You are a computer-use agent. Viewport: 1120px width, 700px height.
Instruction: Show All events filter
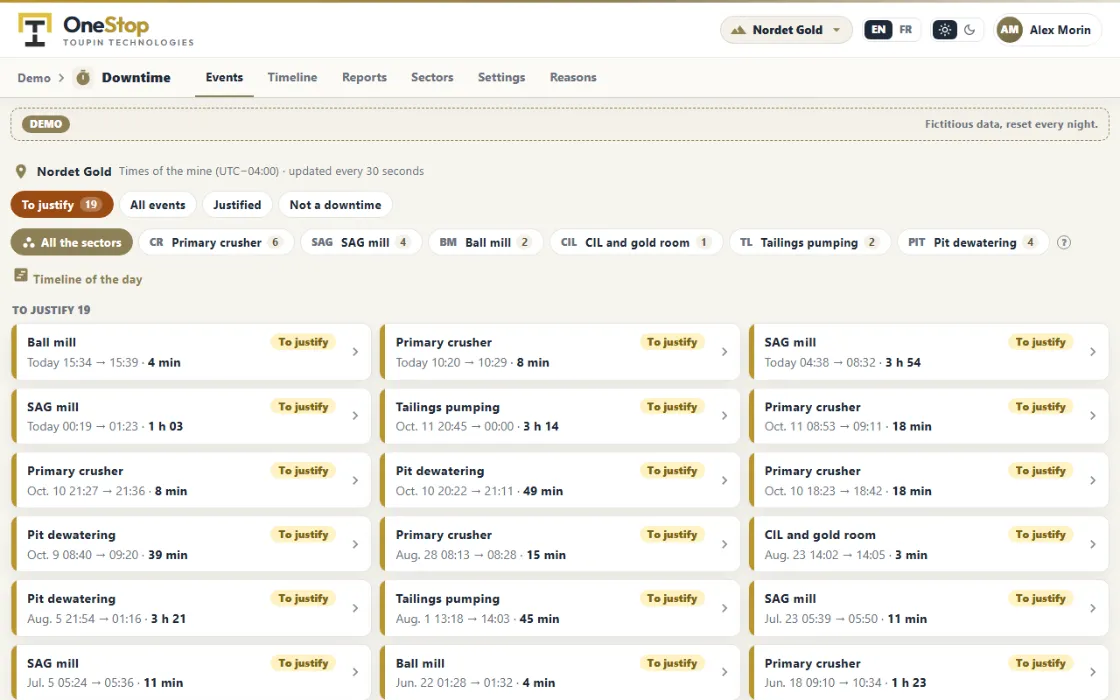pyautogui.click(x=158, y=205)
